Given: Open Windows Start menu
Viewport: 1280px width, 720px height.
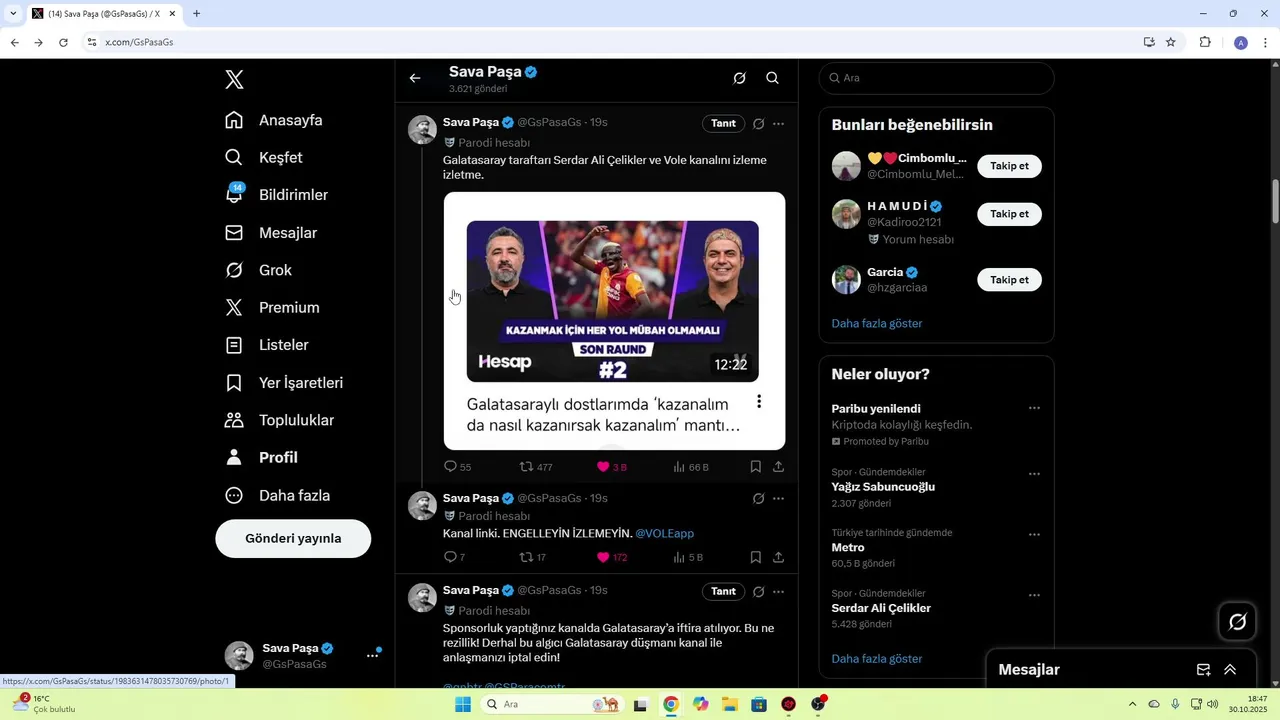Looking at the screenshot, I should coord(463,704).
